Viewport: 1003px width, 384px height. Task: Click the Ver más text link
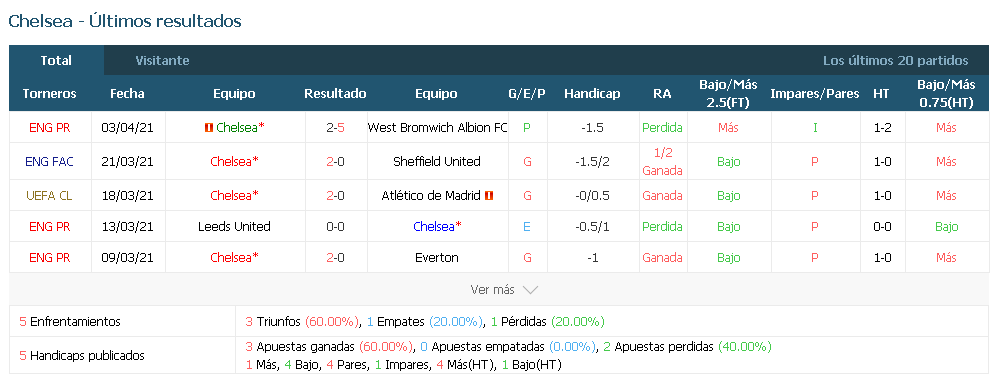coord(493,290)
